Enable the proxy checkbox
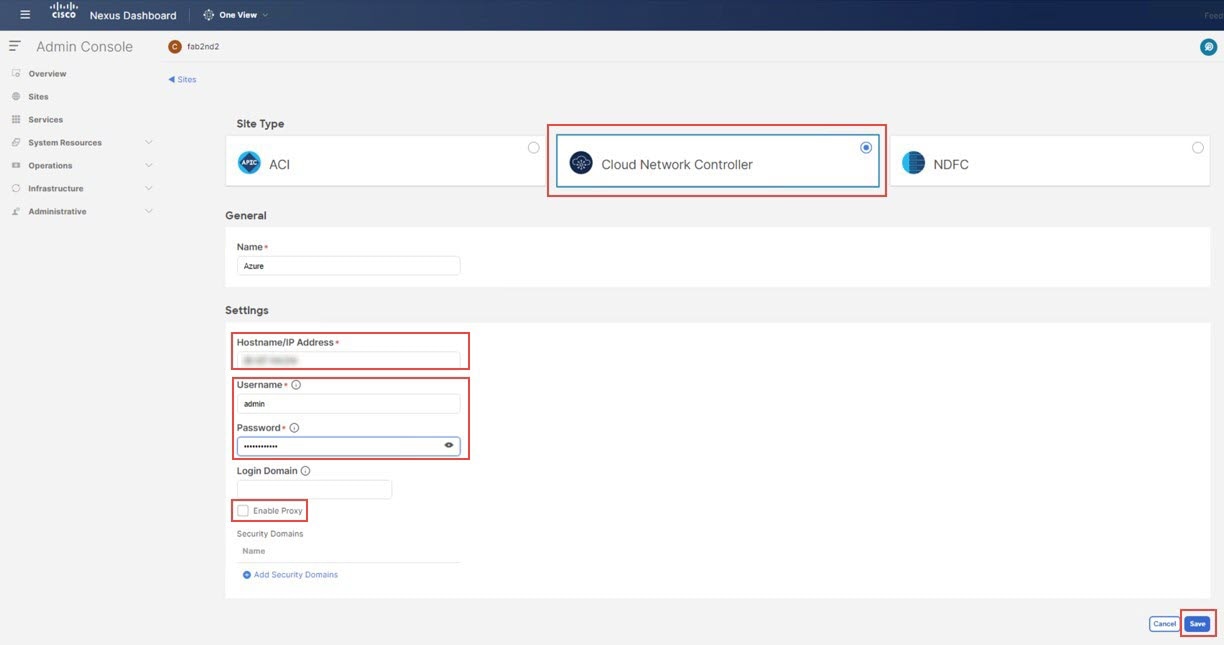 point(243,511)
